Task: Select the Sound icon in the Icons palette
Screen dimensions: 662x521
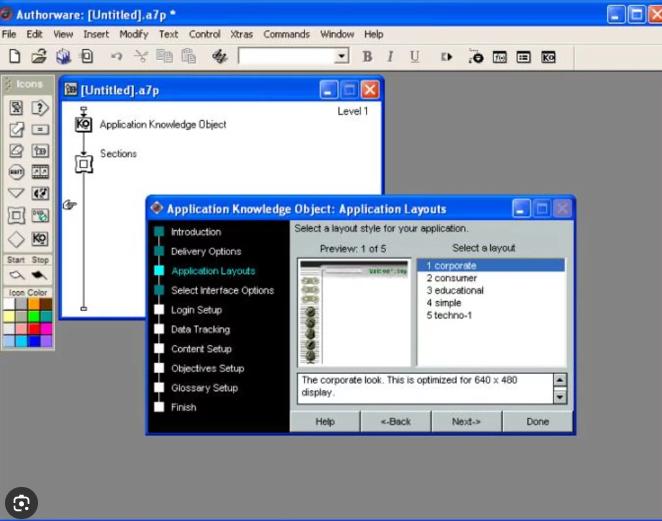Action: [x=40, y=193]
